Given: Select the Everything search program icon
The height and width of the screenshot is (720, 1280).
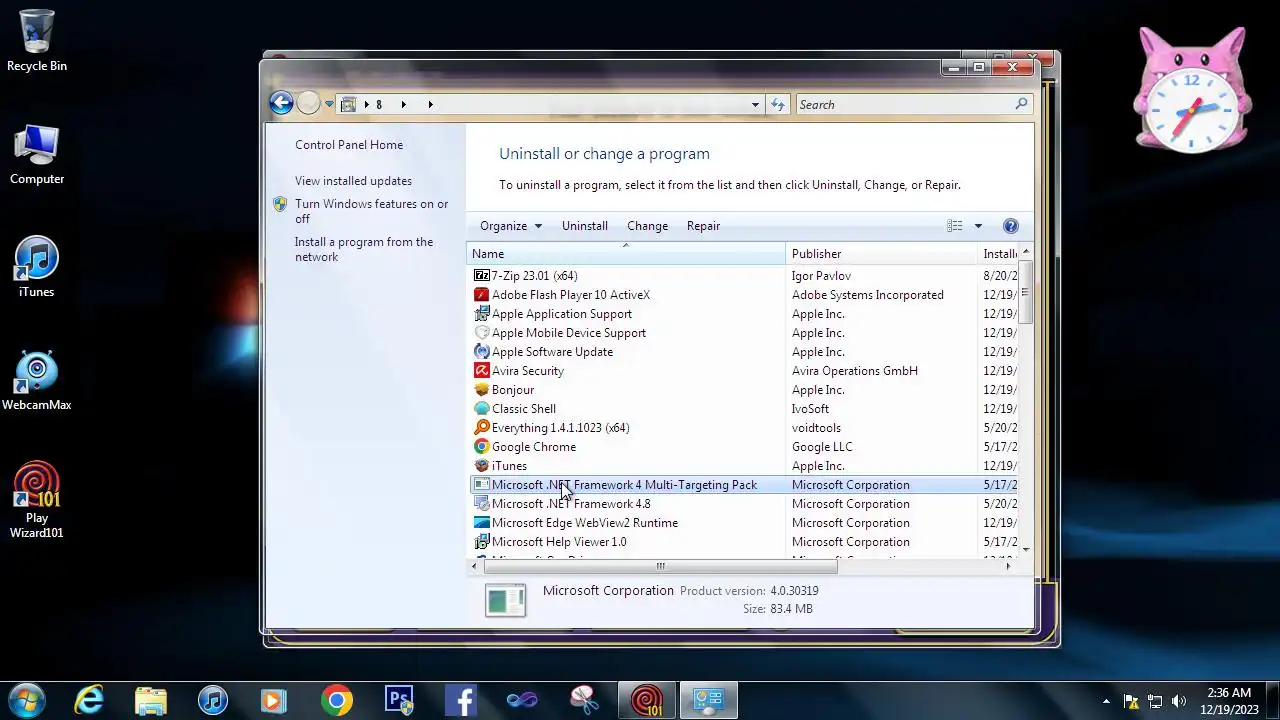Looking at the screenshot, I should click(x=482, y=428).
